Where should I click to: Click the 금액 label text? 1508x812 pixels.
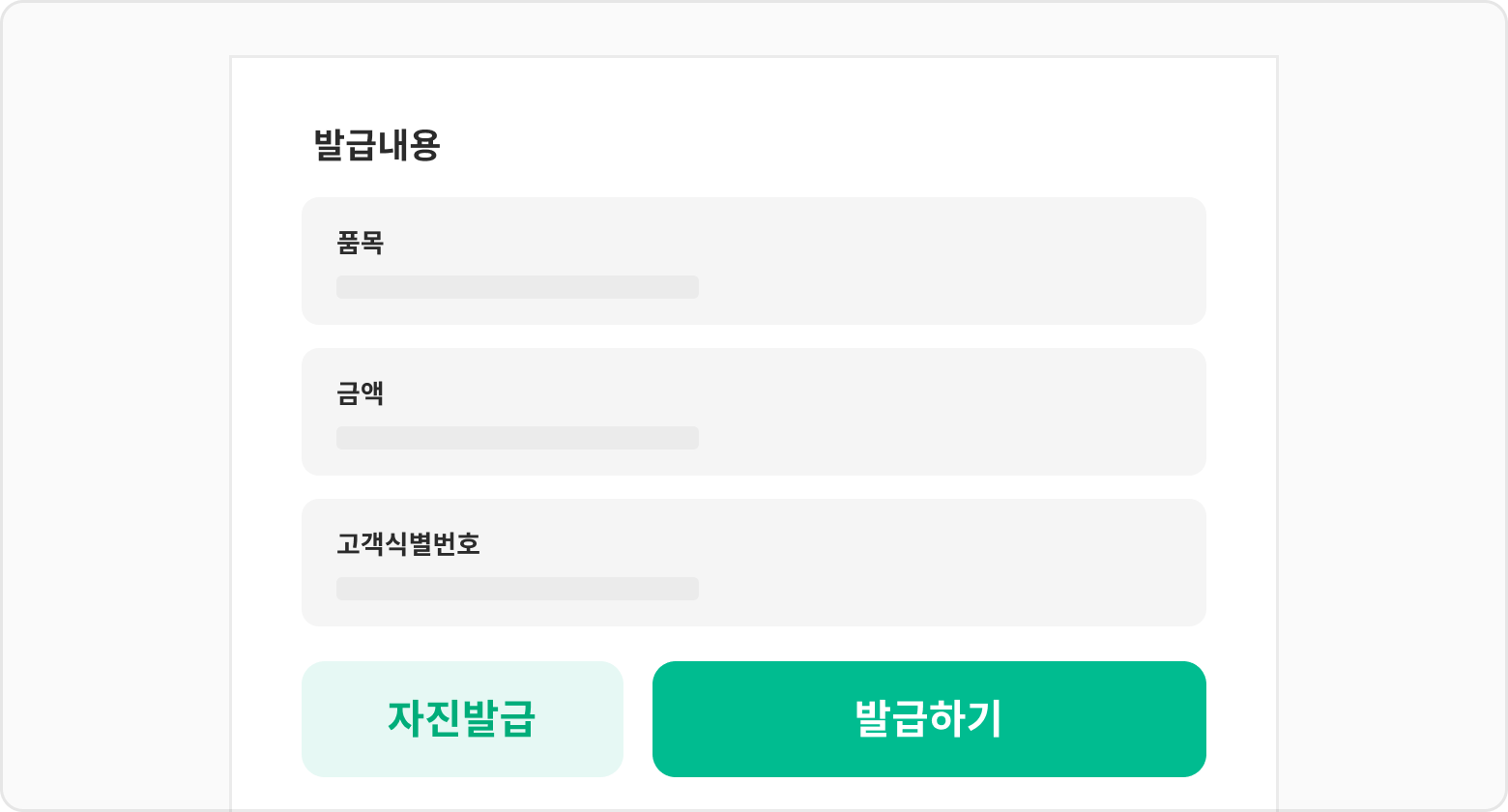(361, 393)
